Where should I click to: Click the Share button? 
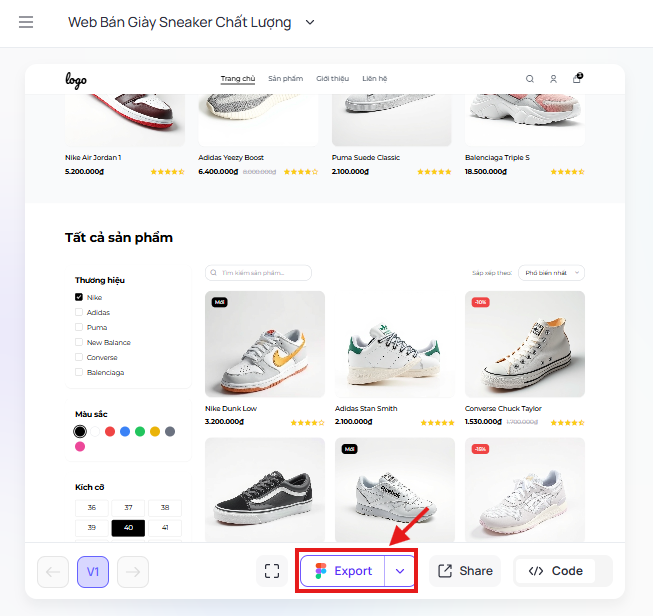coord(465,571)
